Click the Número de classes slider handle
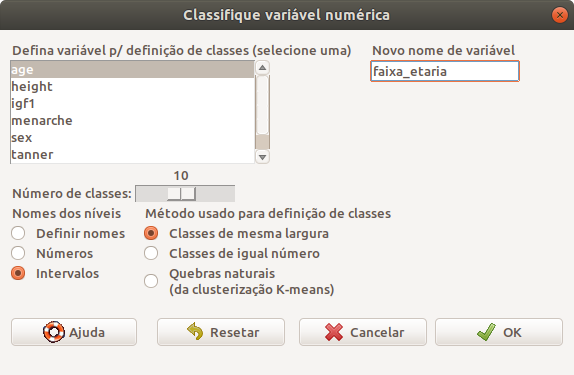This screenshot has height=375, width=574. [181, 193]
